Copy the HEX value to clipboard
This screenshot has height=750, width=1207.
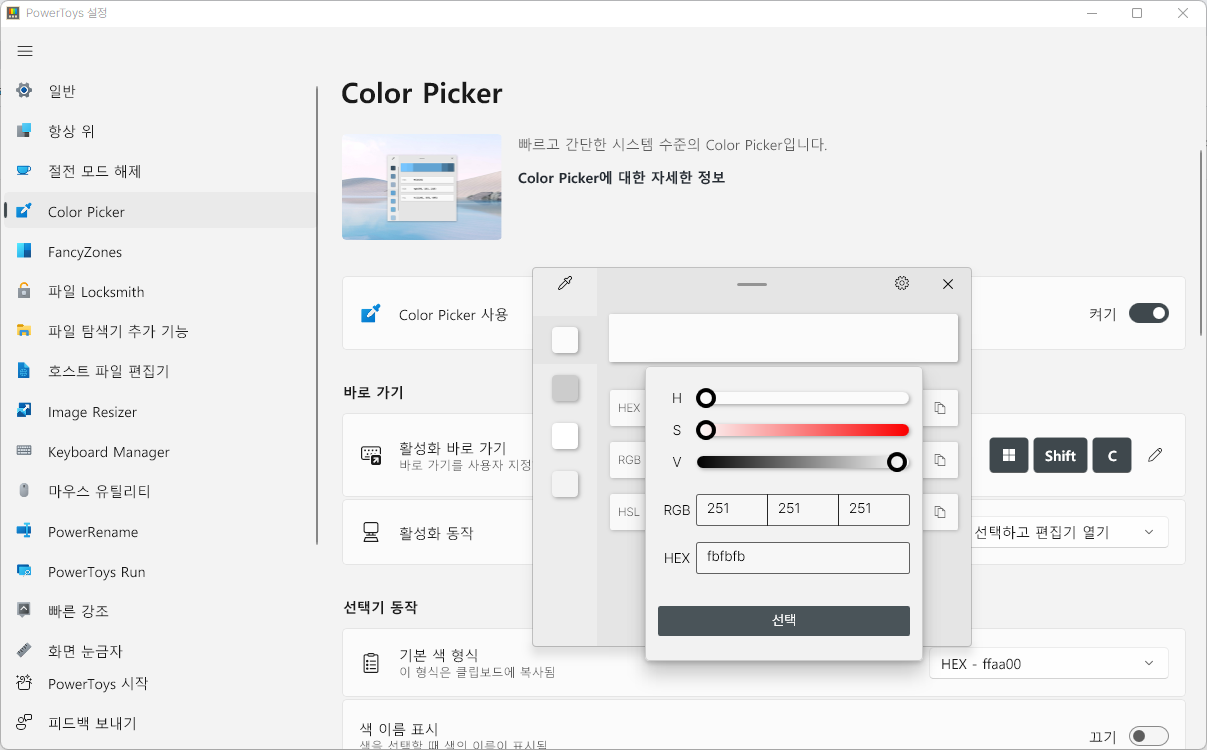pos(940,408)
